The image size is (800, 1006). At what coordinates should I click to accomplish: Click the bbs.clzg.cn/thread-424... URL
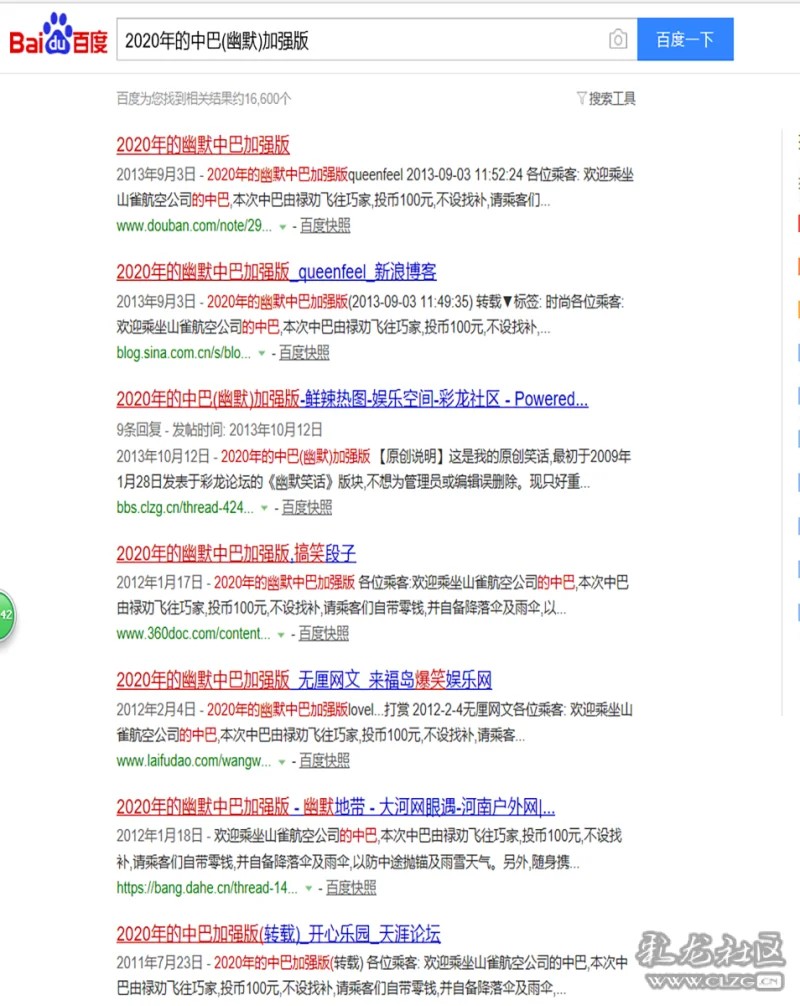pos(185,507)
